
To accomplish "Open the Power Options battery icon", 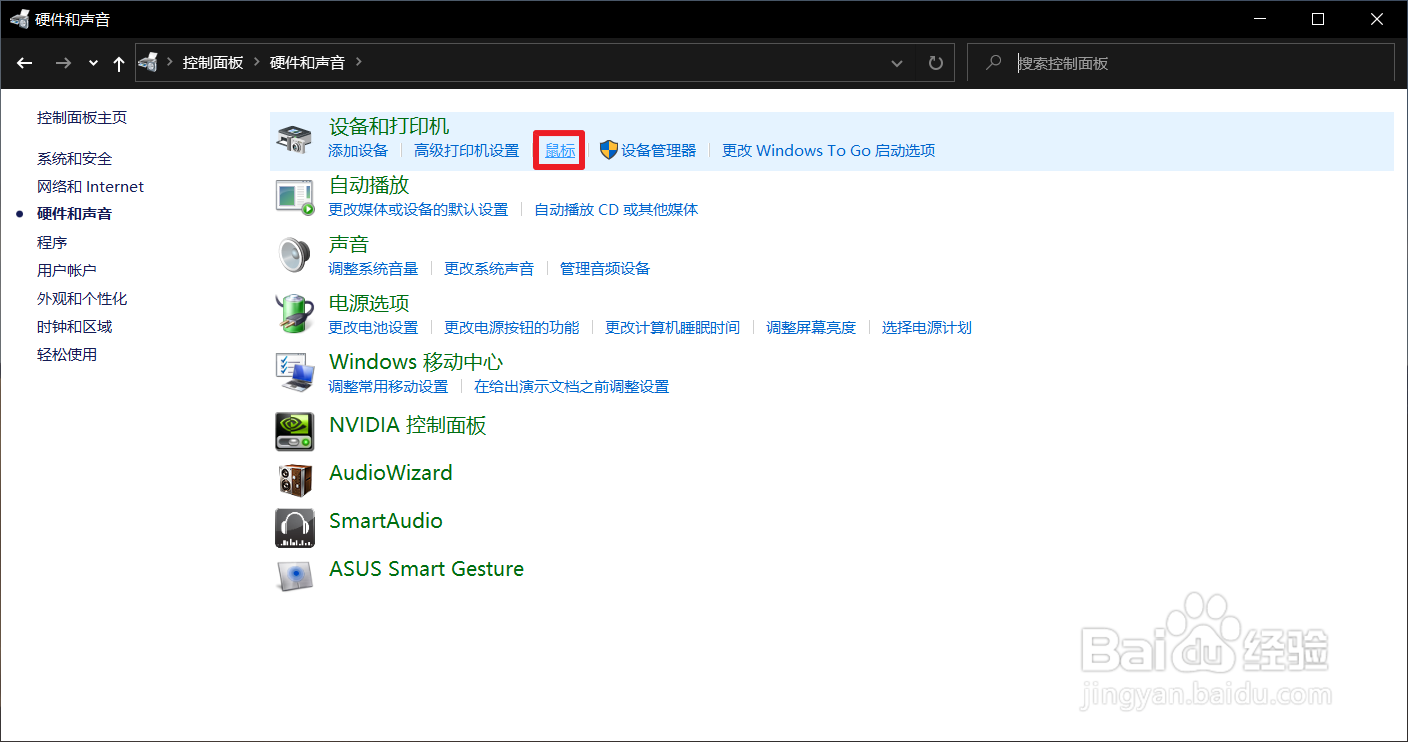I will tap(295, 314).
